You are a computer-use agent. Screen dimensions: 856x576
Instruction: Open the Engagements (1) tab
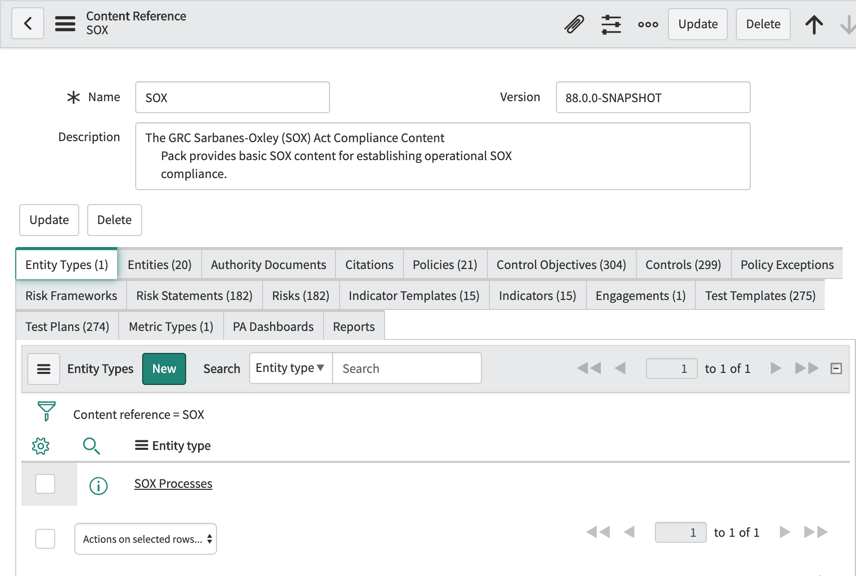[640, 295]
